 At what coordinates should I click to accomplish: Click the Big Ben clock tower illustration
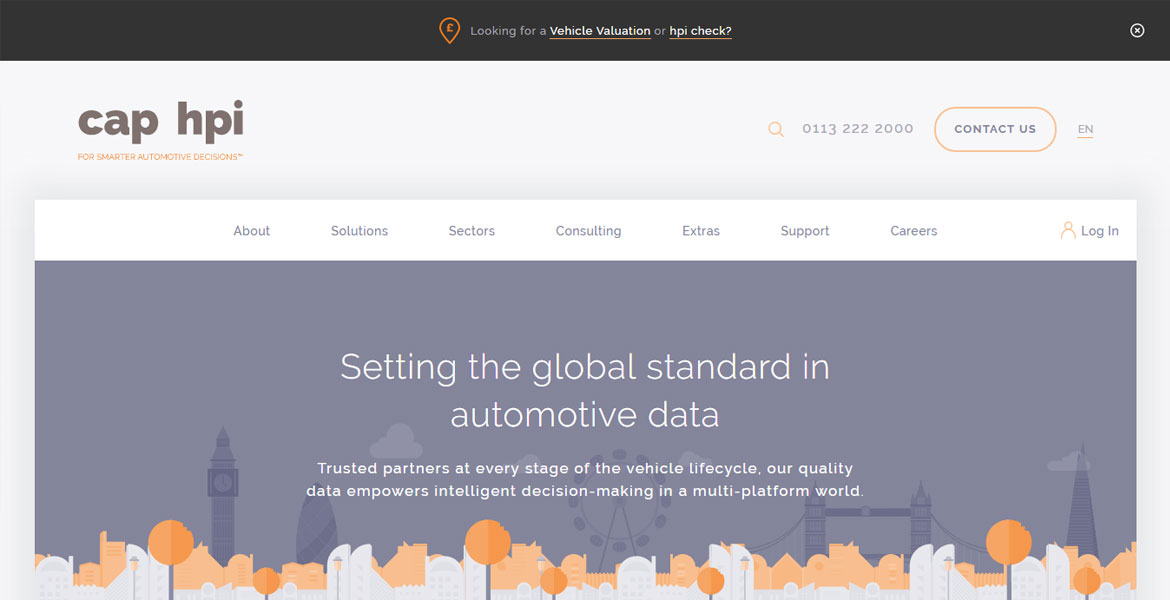222,490
